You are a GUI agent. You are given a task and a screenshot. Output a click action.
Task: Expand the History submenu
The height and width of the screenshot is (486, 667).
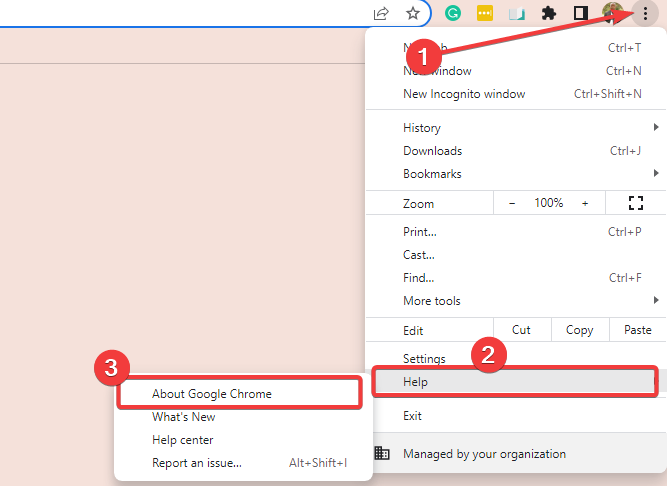516,128
